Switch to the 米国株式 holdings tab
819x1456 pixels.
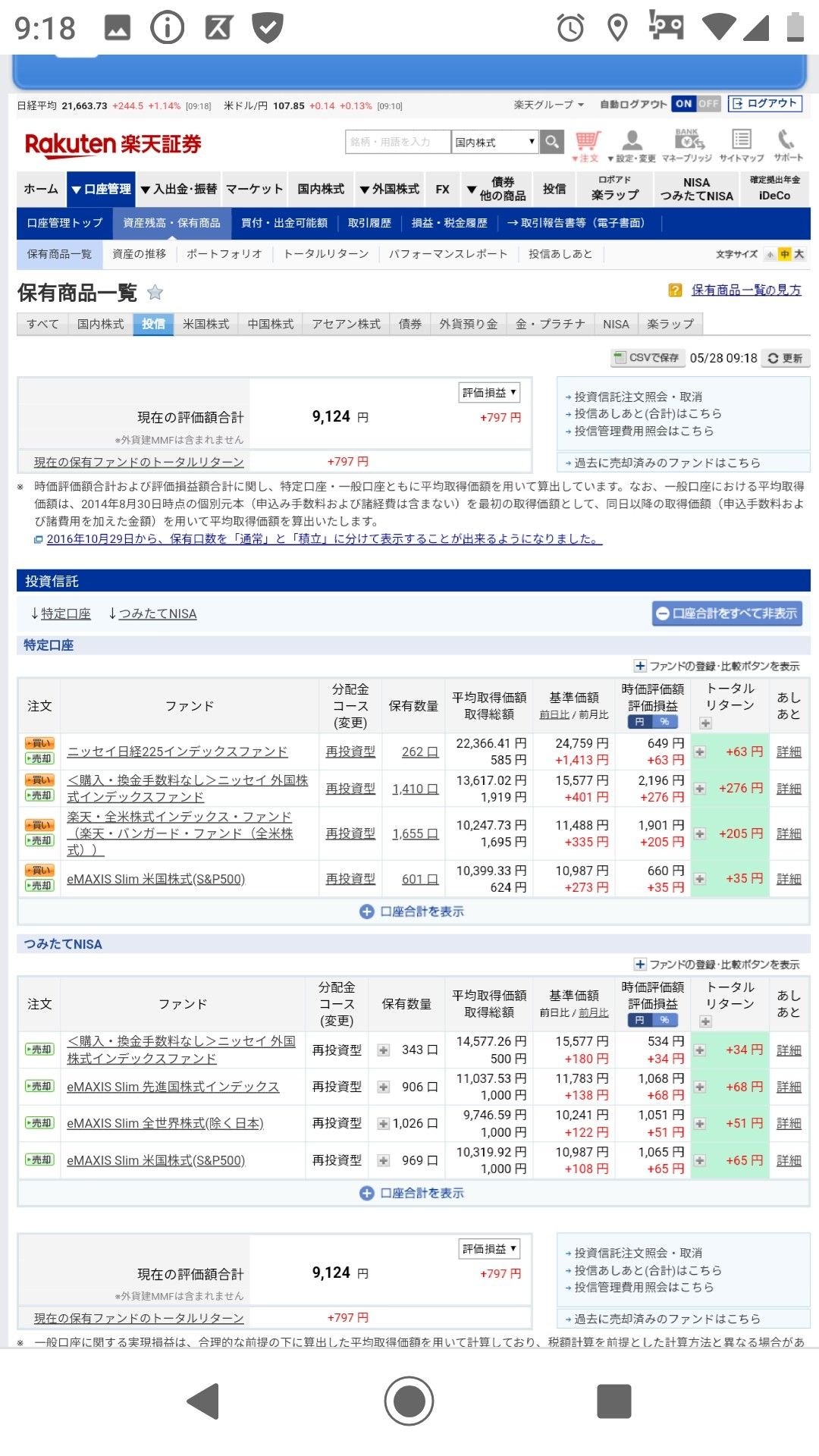206,324
